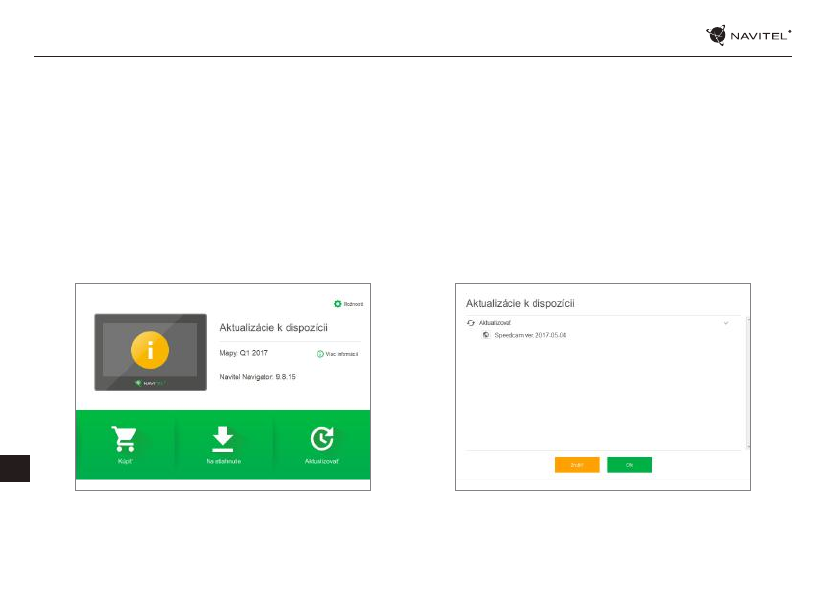
Task: Click the orange Zrušiť button
Action: (x=577, y=465)
